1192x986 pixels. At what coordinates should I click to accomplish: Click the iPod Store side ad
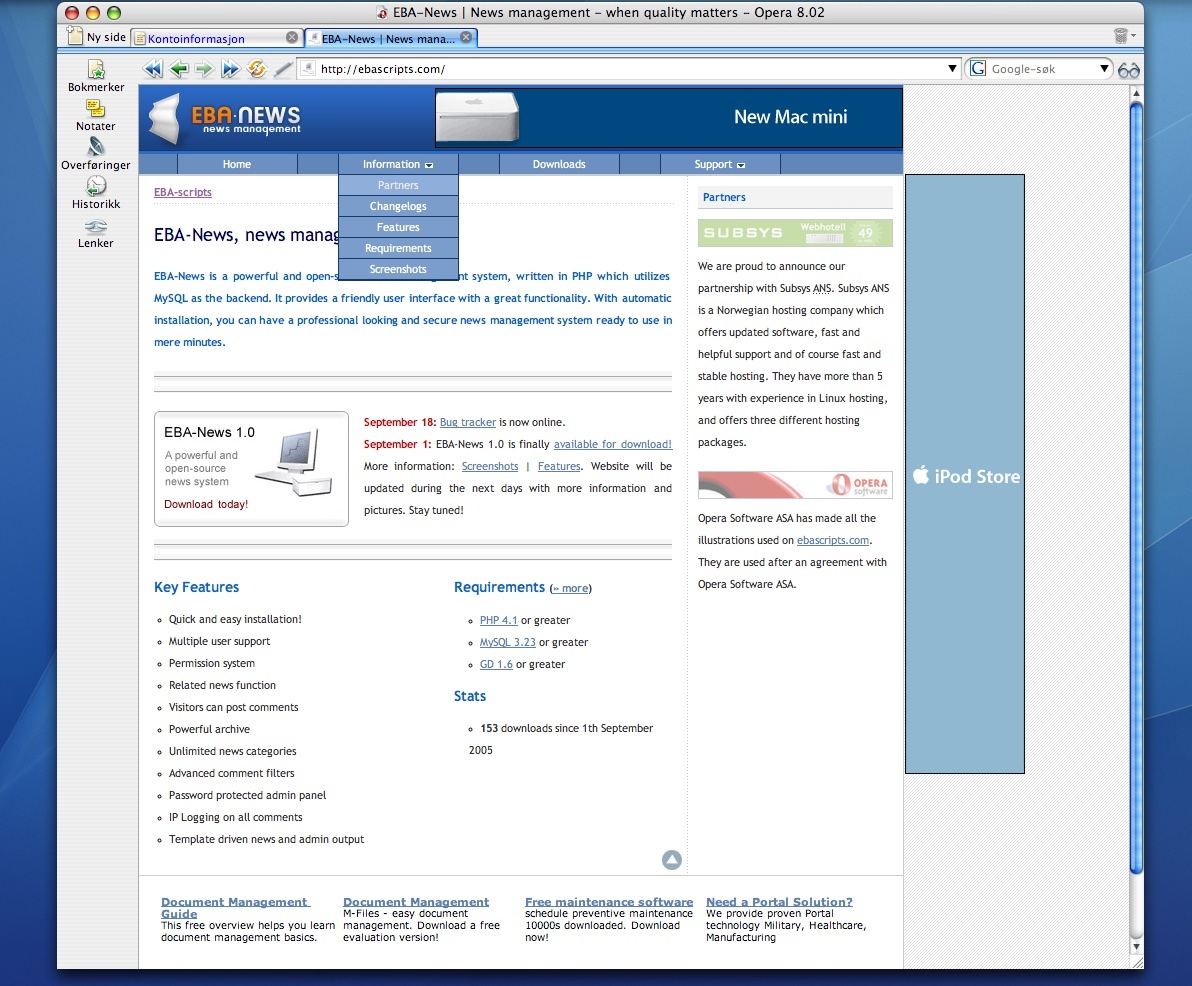pyautogui.click(x=965, y=474)
